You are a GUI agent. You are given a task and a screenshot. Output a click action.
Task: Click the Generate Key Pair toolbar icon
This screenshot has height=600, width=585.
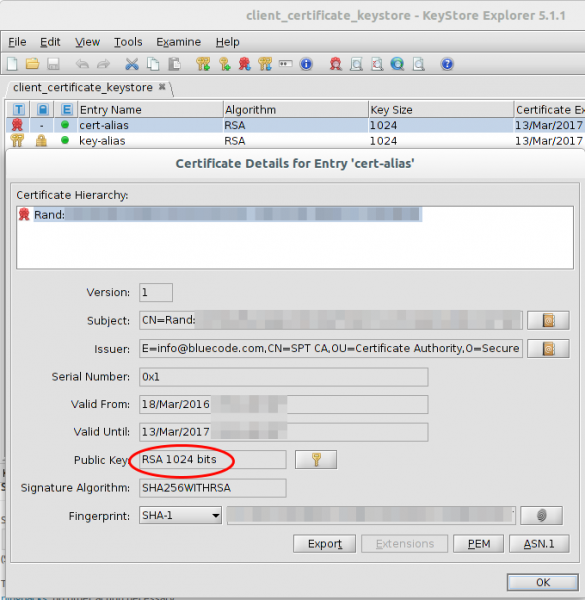(x=203, y=64)
